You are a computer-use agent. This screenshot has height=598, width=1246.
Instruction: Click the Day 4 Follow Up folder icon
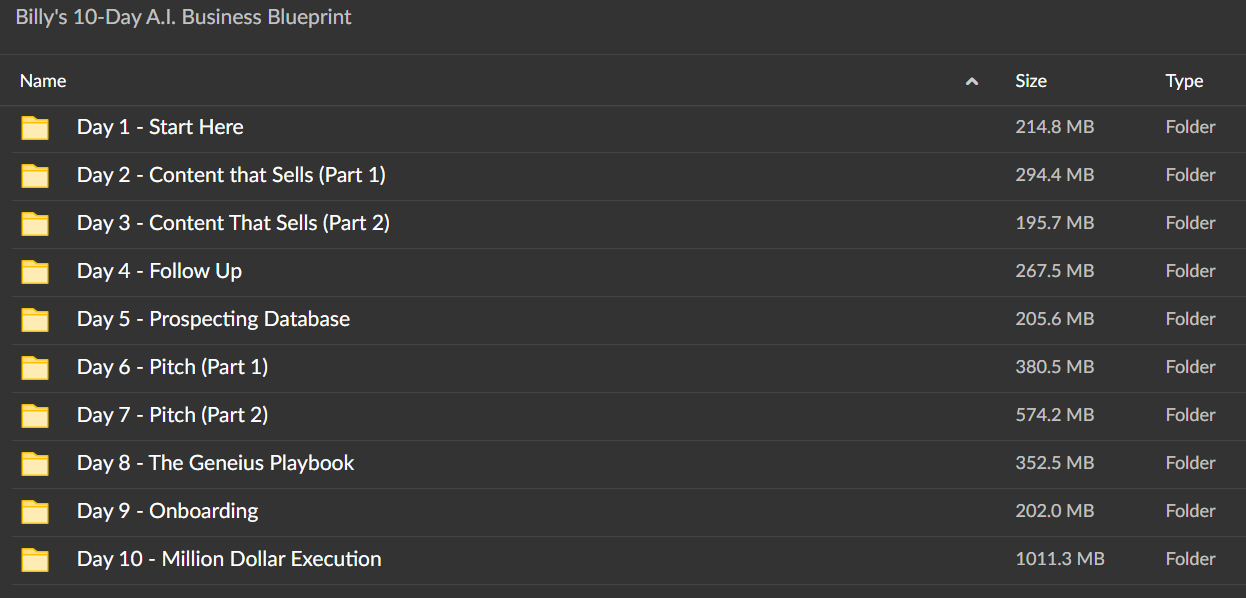[35, 272]
